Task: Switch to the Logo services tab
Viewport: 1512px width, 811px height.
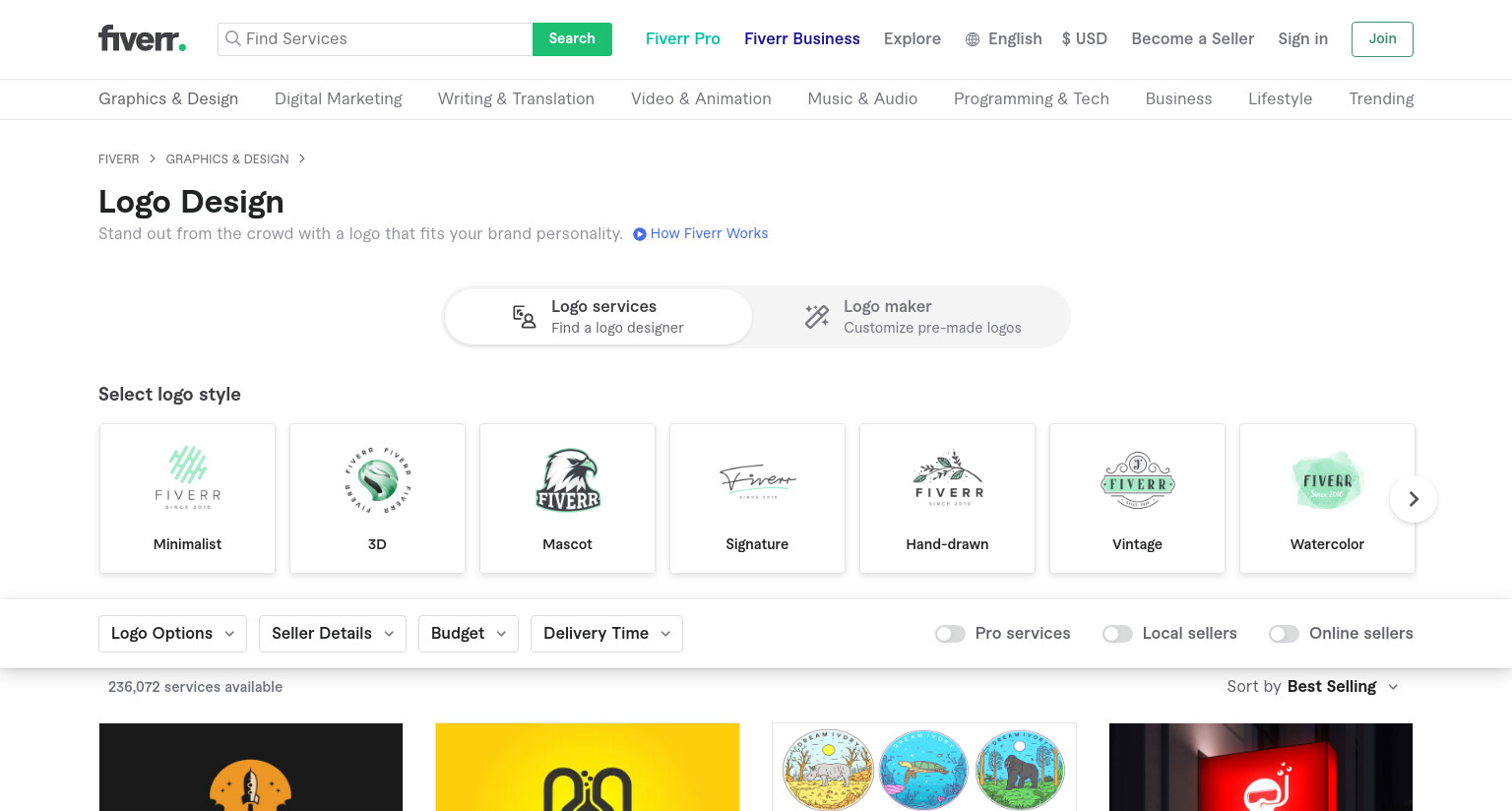Action: coord(598,317)
